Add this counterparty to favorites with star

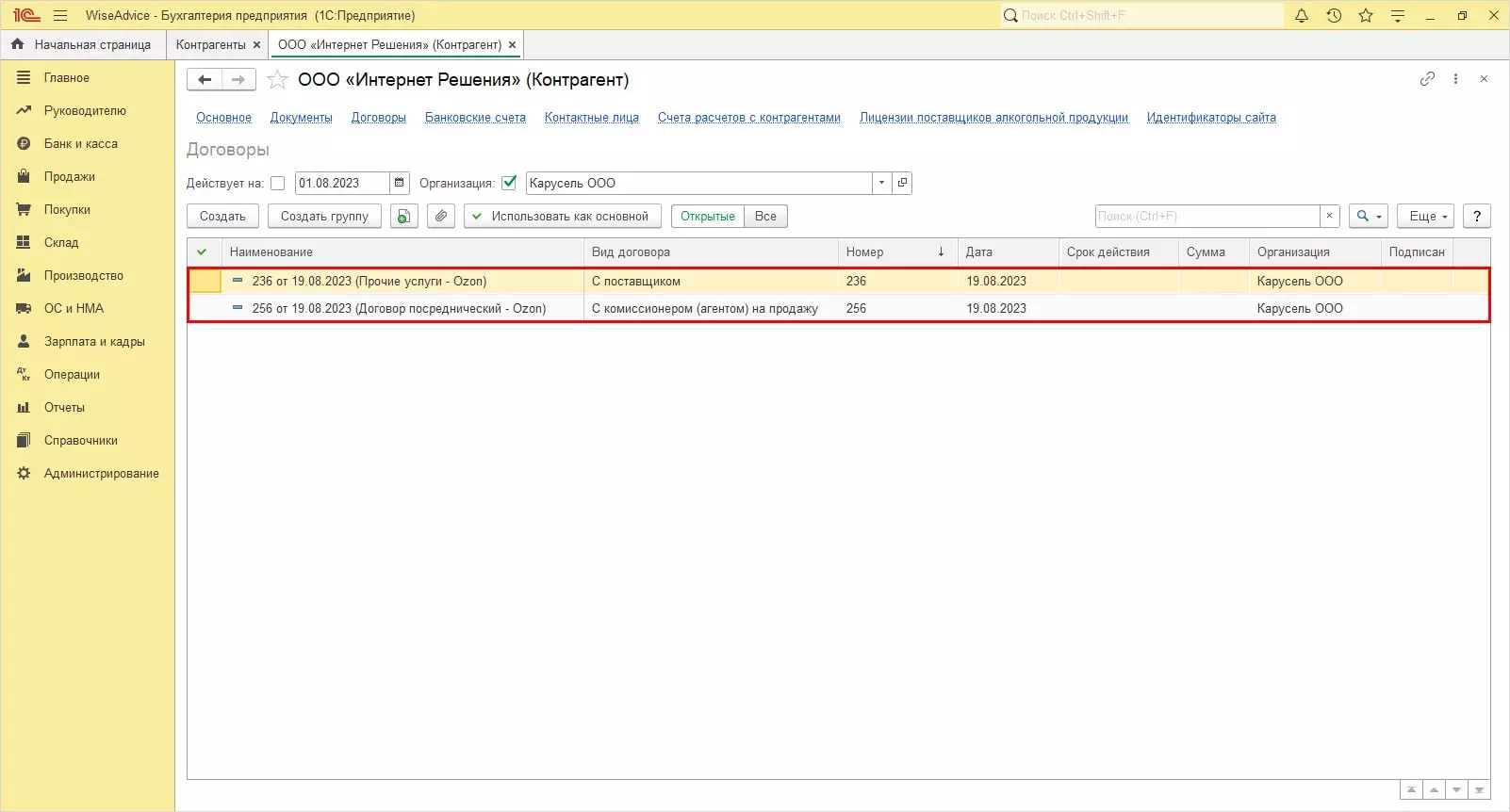point(277,80)
